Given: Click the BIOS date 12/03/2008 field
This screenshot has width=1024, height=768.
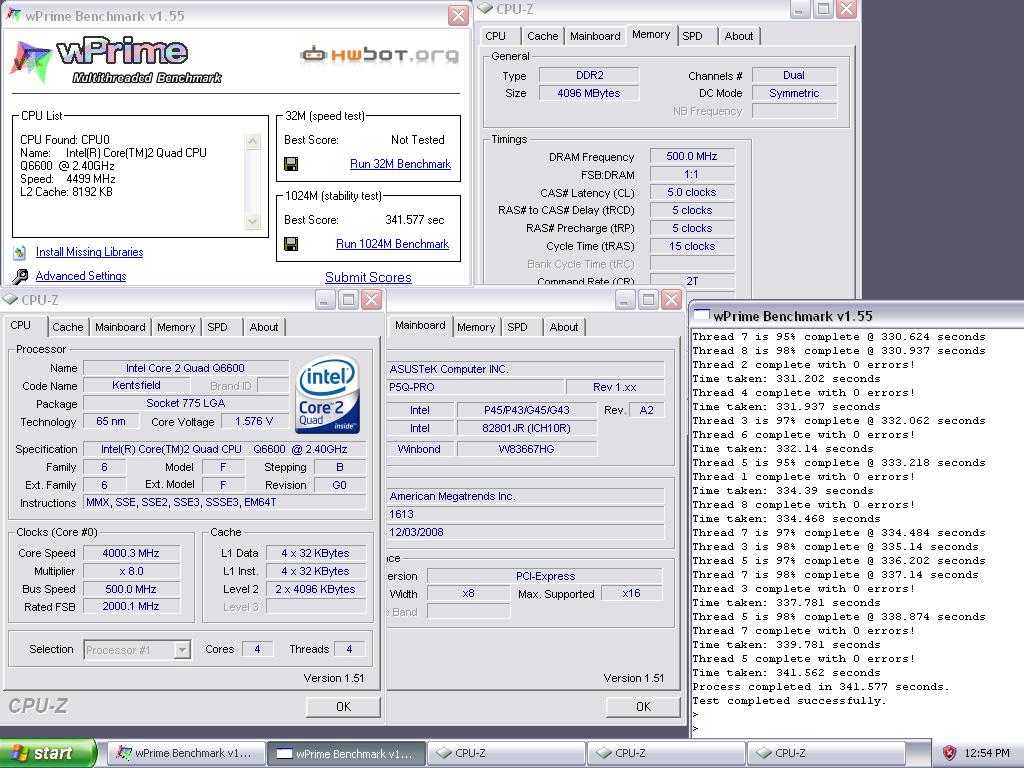Looking at the screenshot, I should (526, 532).
